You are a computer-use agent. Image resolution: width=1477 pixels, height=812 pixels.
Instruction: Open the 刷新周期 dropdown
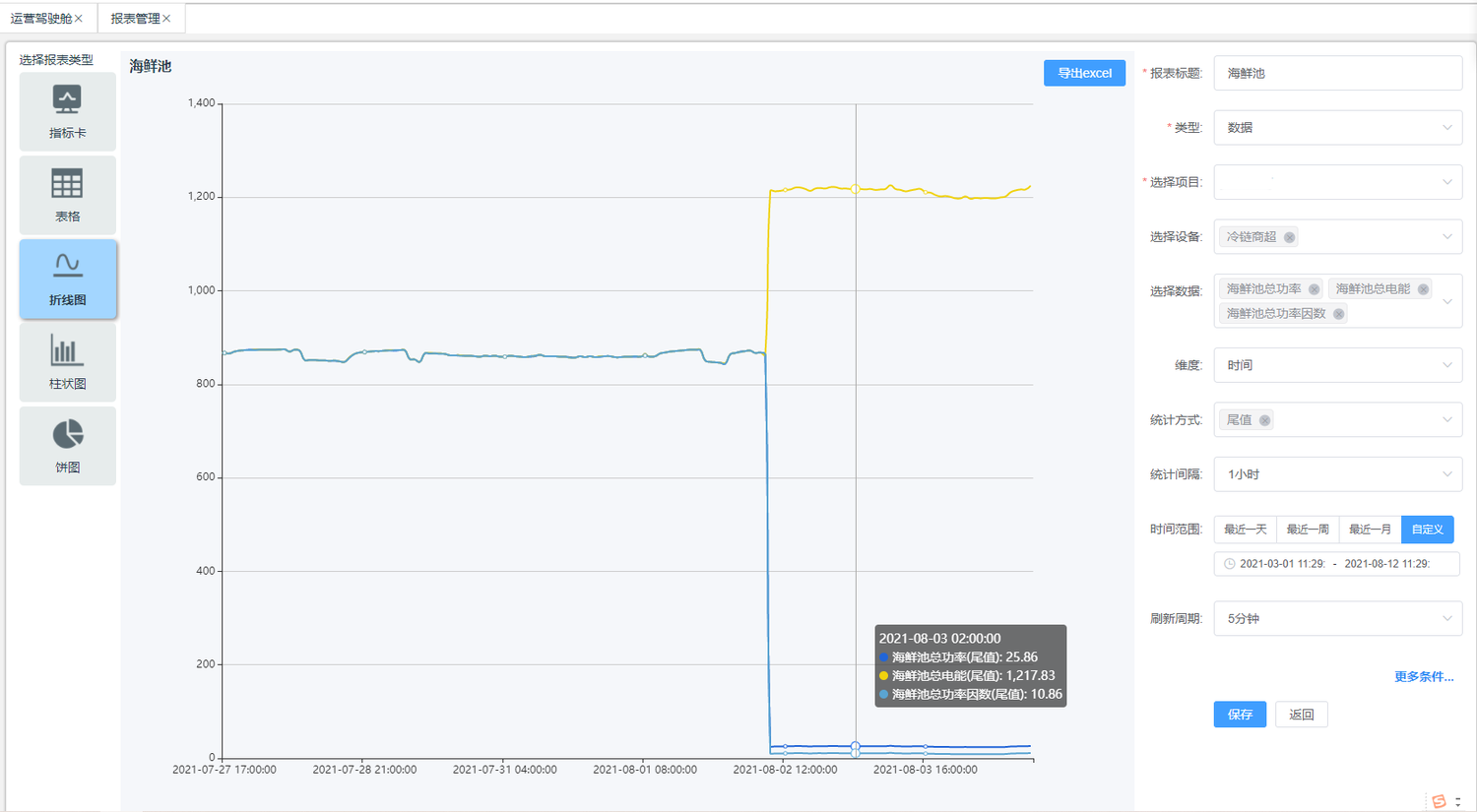(1337, 619)
